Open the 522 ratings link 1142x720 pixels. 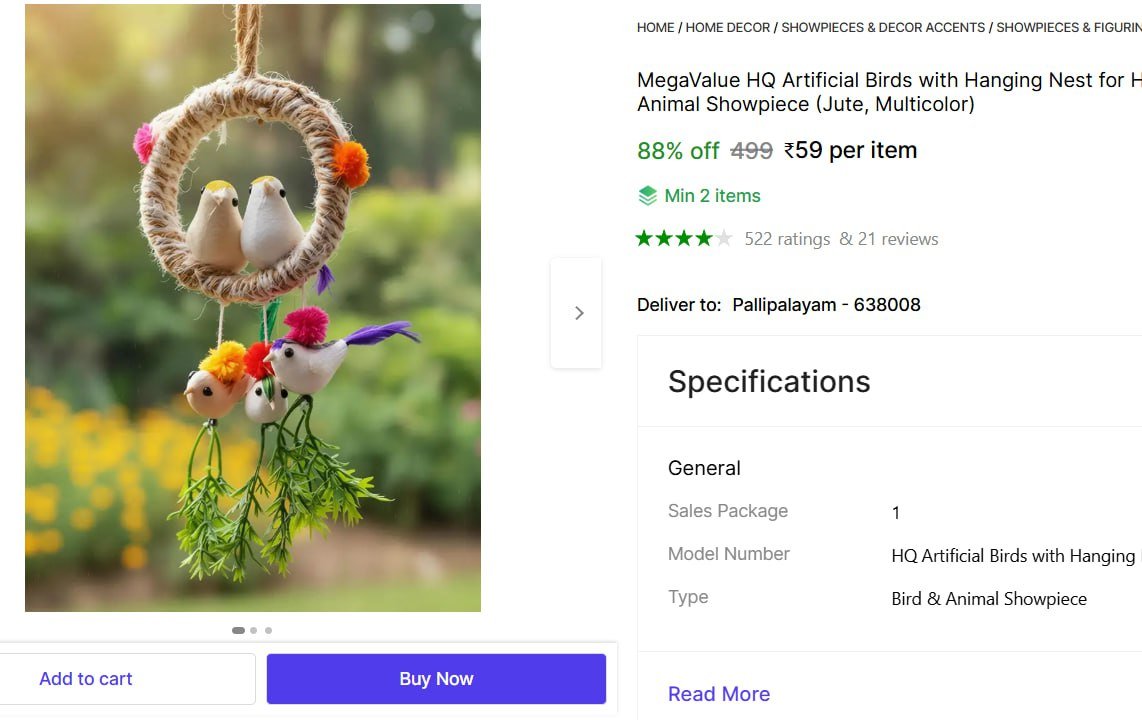[x=787, y=239]
